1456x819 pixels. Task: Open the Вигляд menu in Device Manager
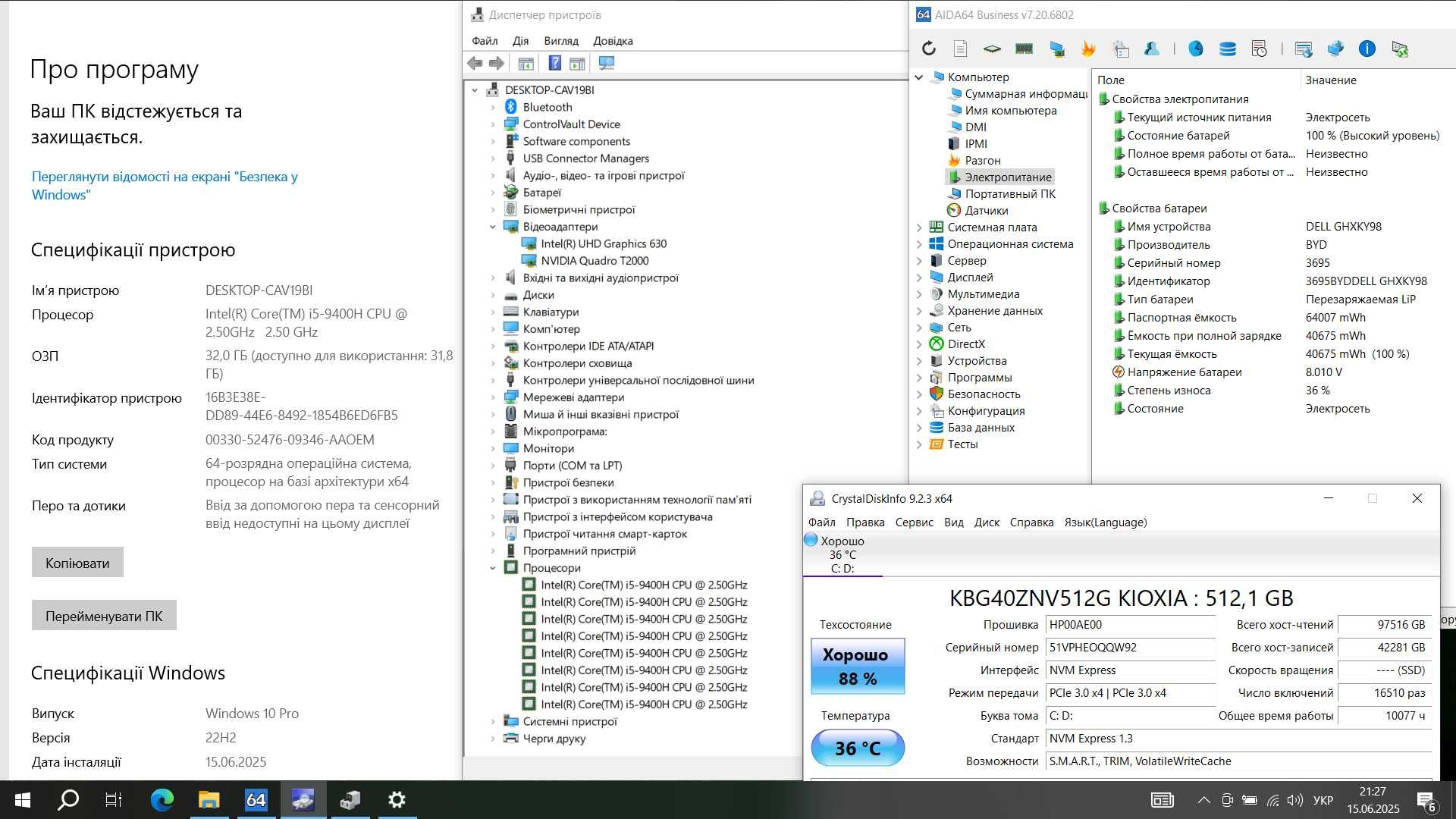click(561, 41)
